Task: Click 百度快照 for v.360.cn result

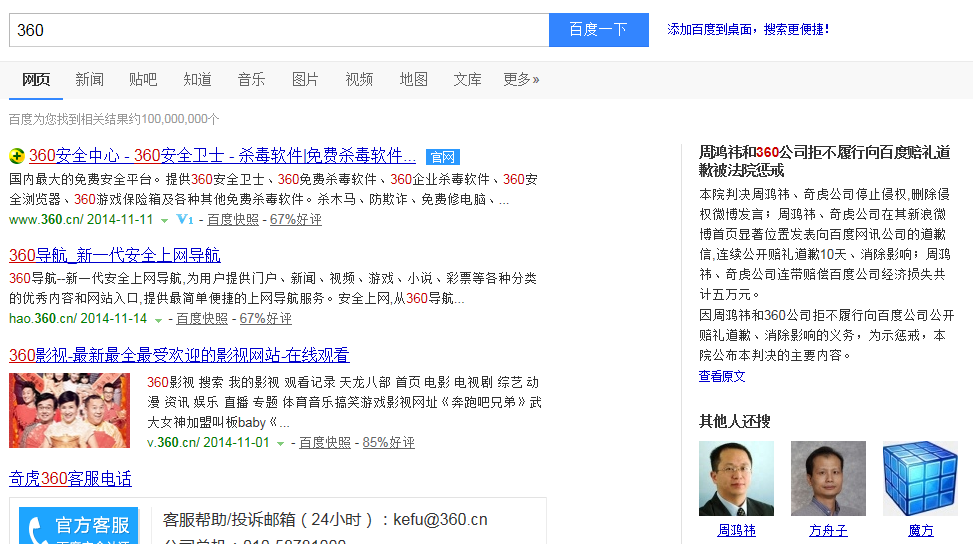Action: 325,443
